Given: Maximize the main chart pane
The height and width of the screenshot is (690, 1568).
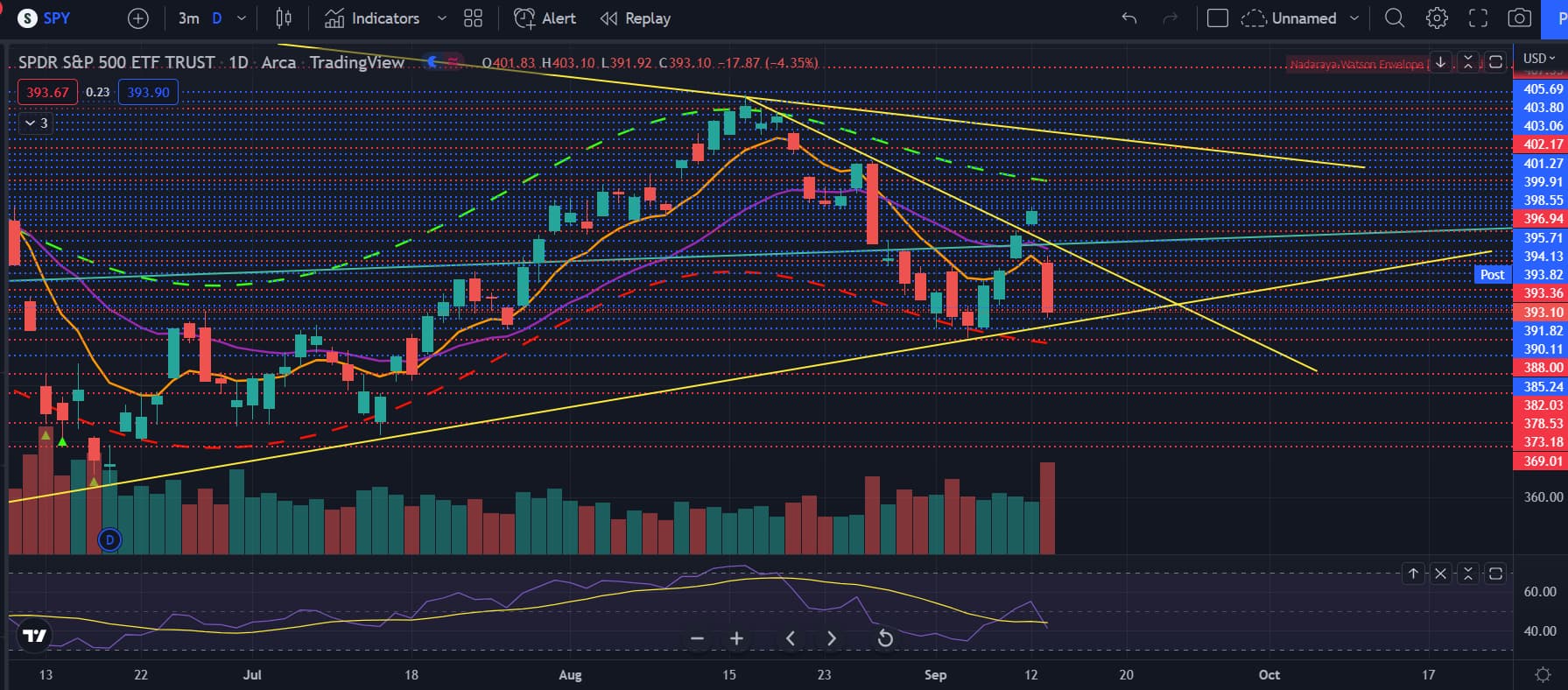Looking at the screenshot, I should (1496, 62).
